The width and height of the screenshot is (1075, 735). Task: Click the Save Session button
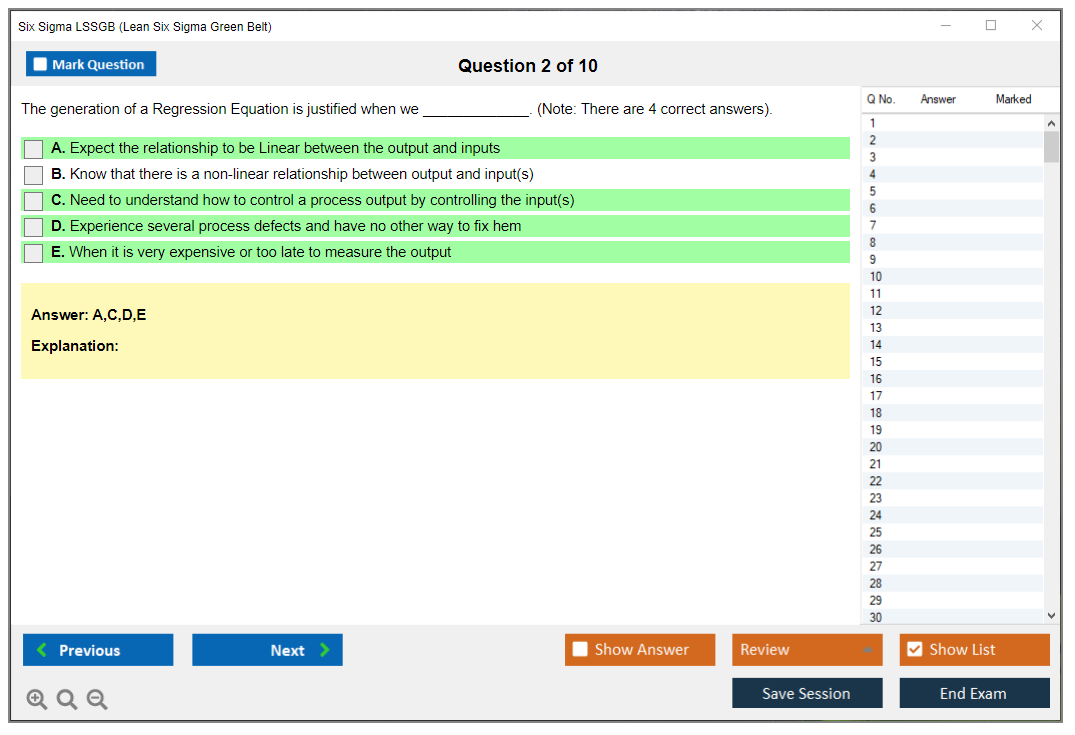coord(806,693)
